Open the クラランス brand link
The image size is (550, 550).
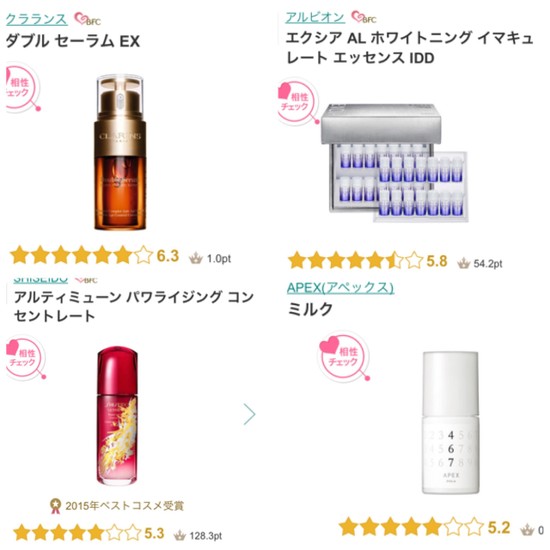click(x=36, y=19)
